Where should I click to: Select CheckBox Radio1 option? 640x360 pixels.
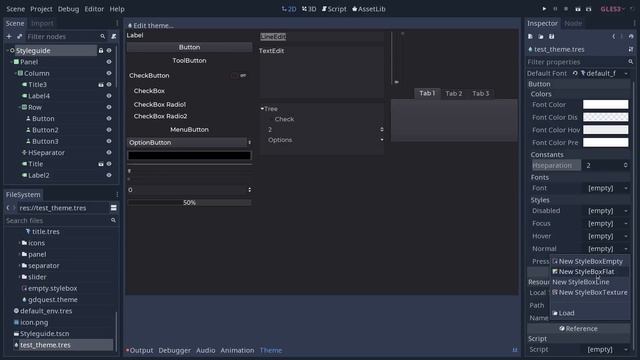tap(160, 104)
